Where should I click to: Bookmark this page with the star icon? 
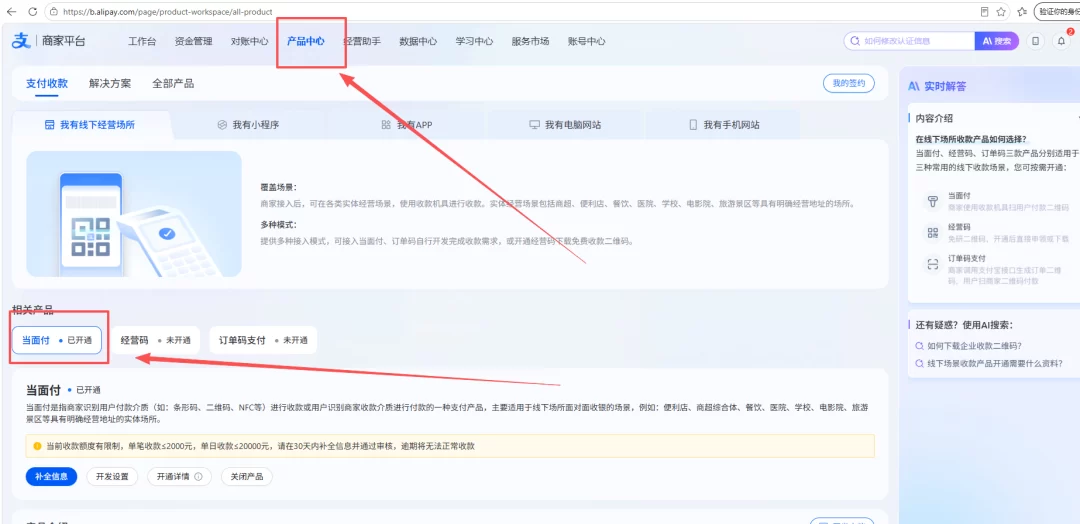(x=1001, y=12)
